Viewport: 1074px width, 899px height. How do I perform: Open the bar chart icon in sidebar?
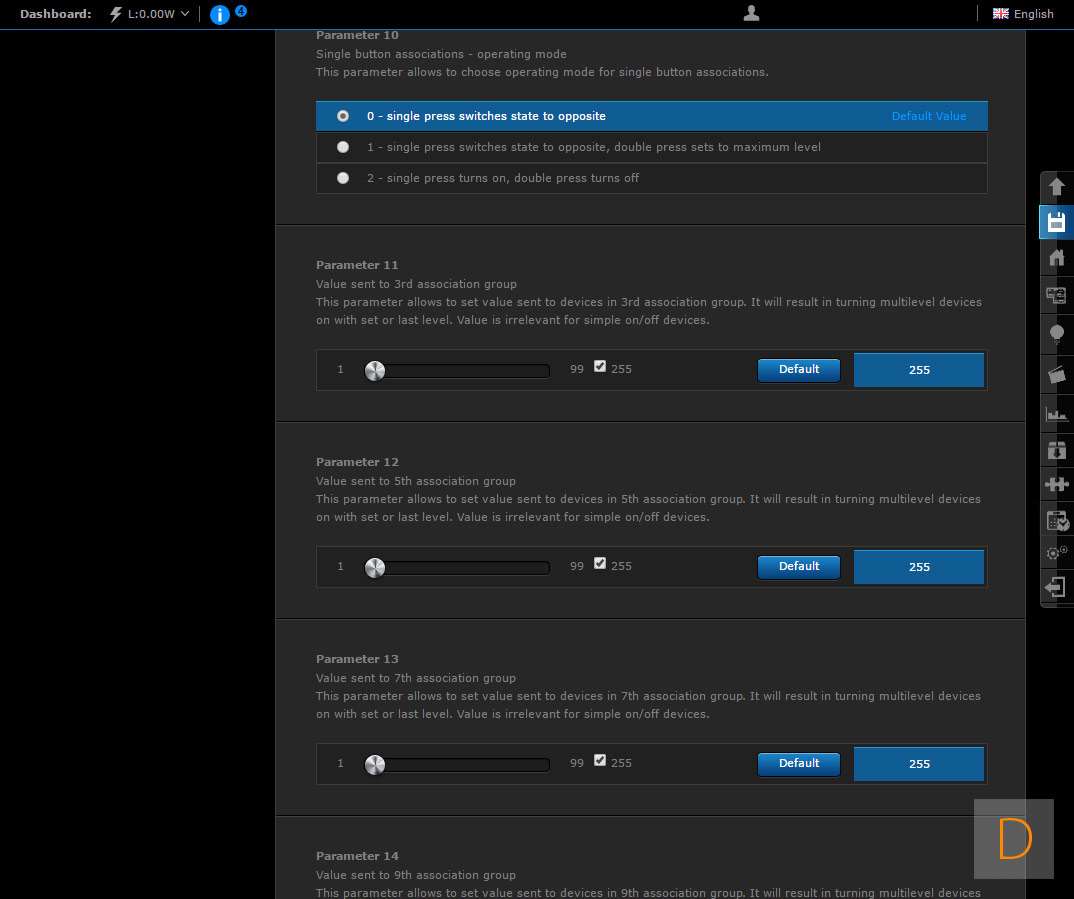click(x=1056, y=413)
